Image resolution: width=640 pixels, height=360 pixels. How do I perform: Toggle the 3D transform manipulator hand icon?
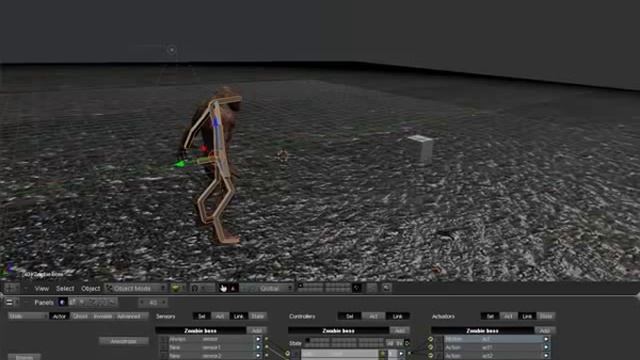pos(223,288)
